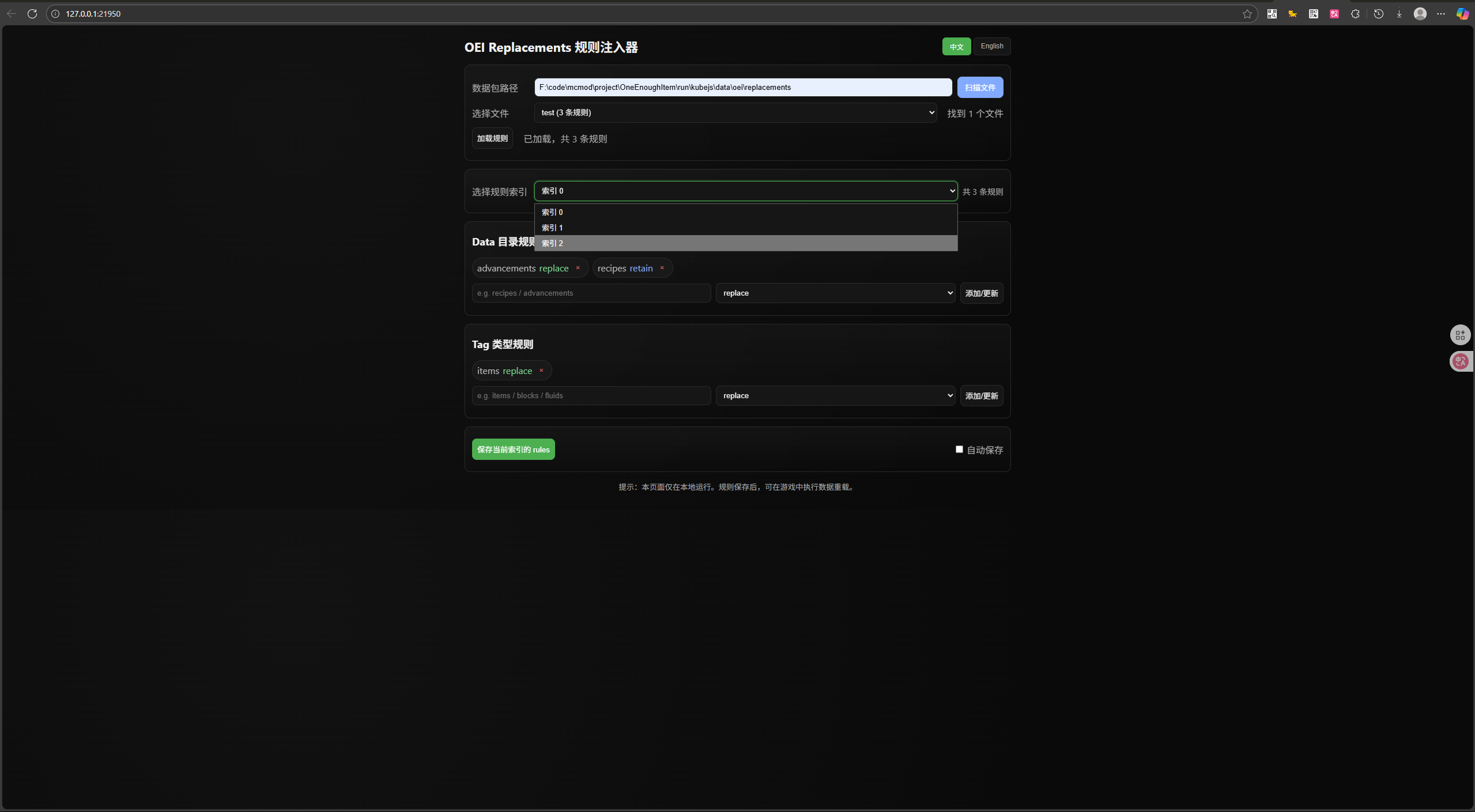Open the Extensions puzzle-piece icon
The image size is (1475, 812).
(x=1355, y=14)
